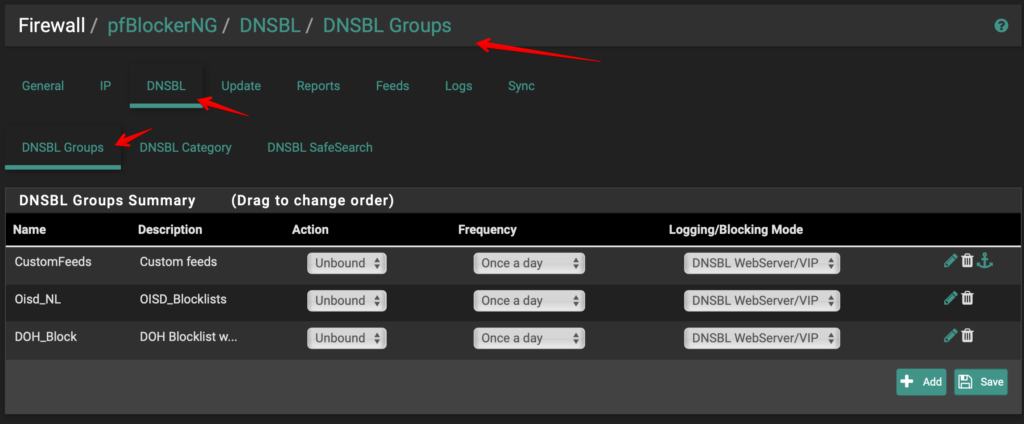Image resolution: width=1024 pixels, height=424 pixels.
Task: Switch to the DNSBL Category sub-tab
Action: (x=185, y=148)
